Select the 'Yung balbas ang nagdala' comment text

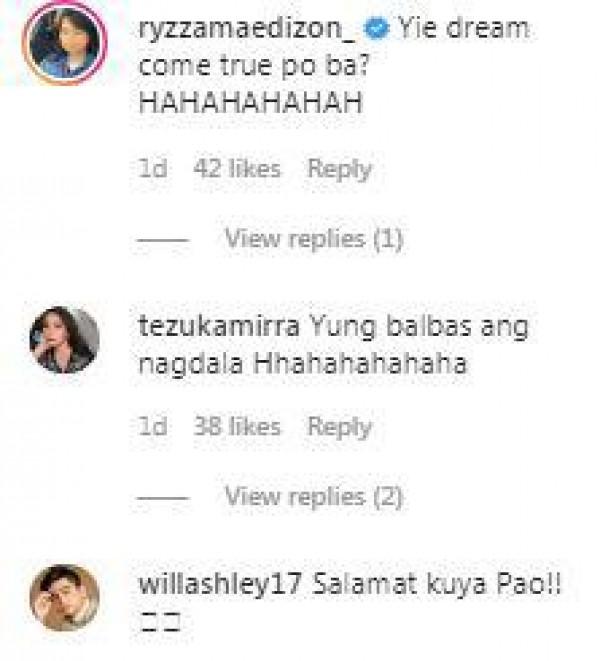tap(334, 345)
